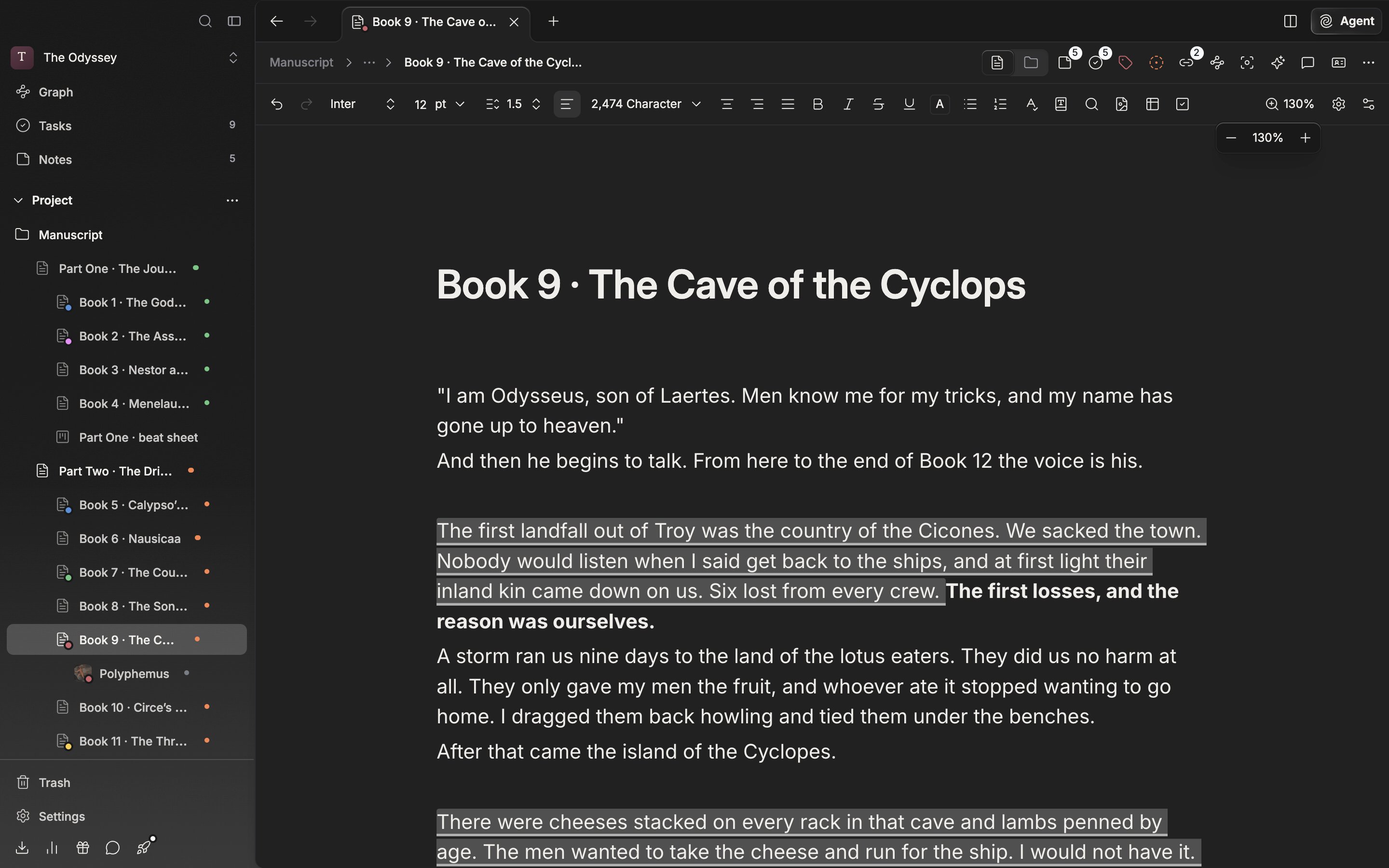Decrease zoom with the minus button
The image size is (1389, 868).
[1231, 138]
